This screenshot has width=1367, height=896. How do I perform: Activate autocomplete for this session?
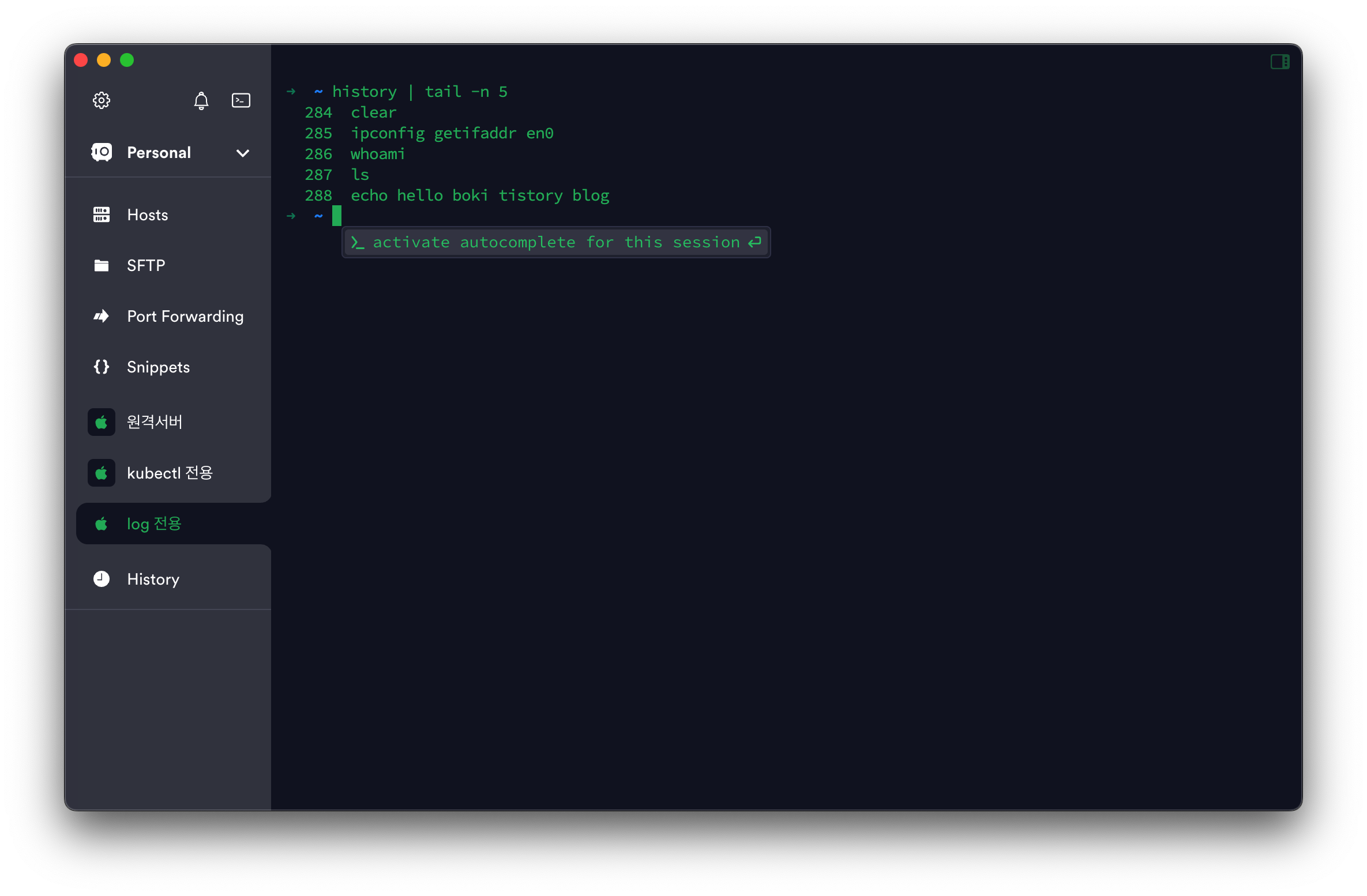click(x=555, y=243)
